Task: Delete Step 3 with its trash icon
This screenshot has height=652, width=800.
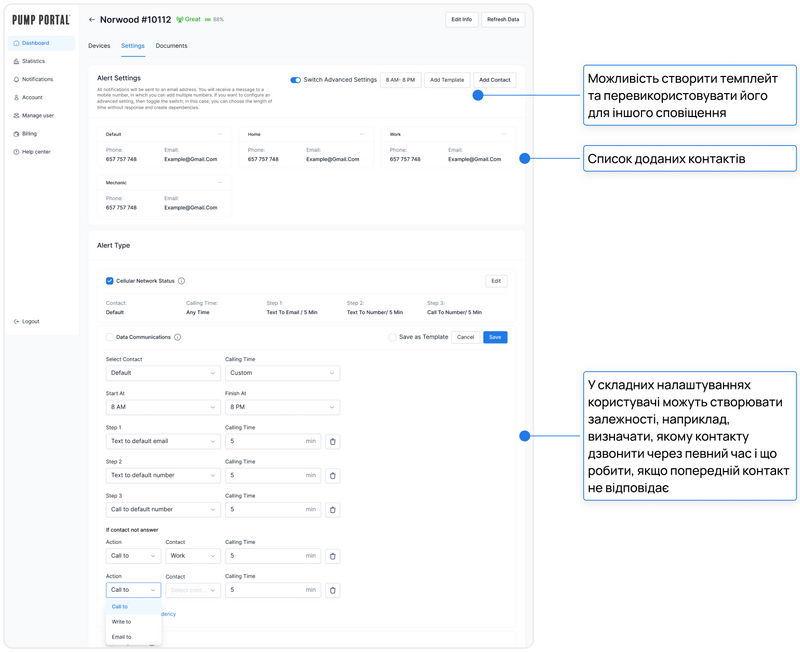Action: (333, 510)
